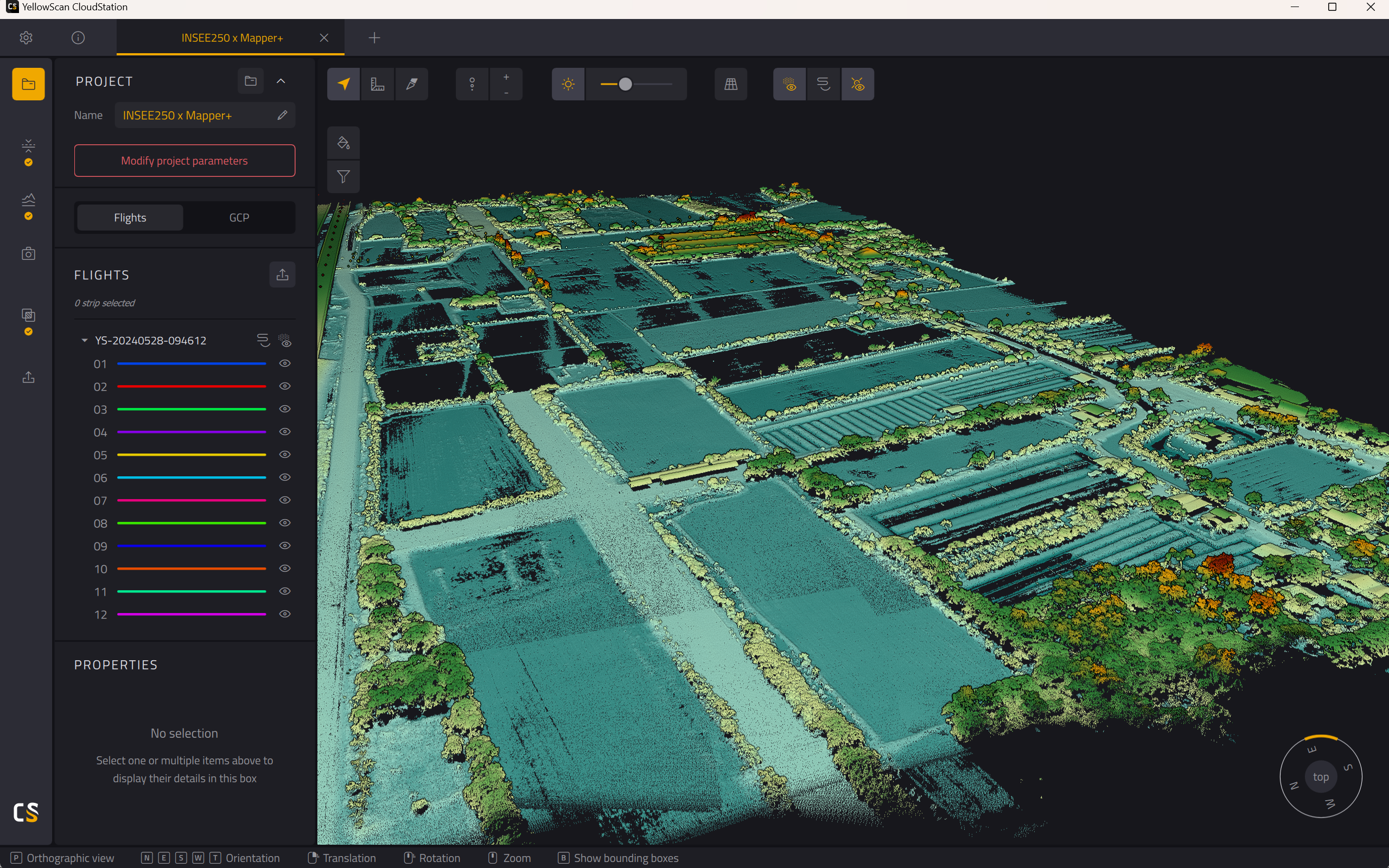The width and height of the screenshot is (1389, 868).
Task: Switch to the GCP tab
Action: [x=239, y=218]
